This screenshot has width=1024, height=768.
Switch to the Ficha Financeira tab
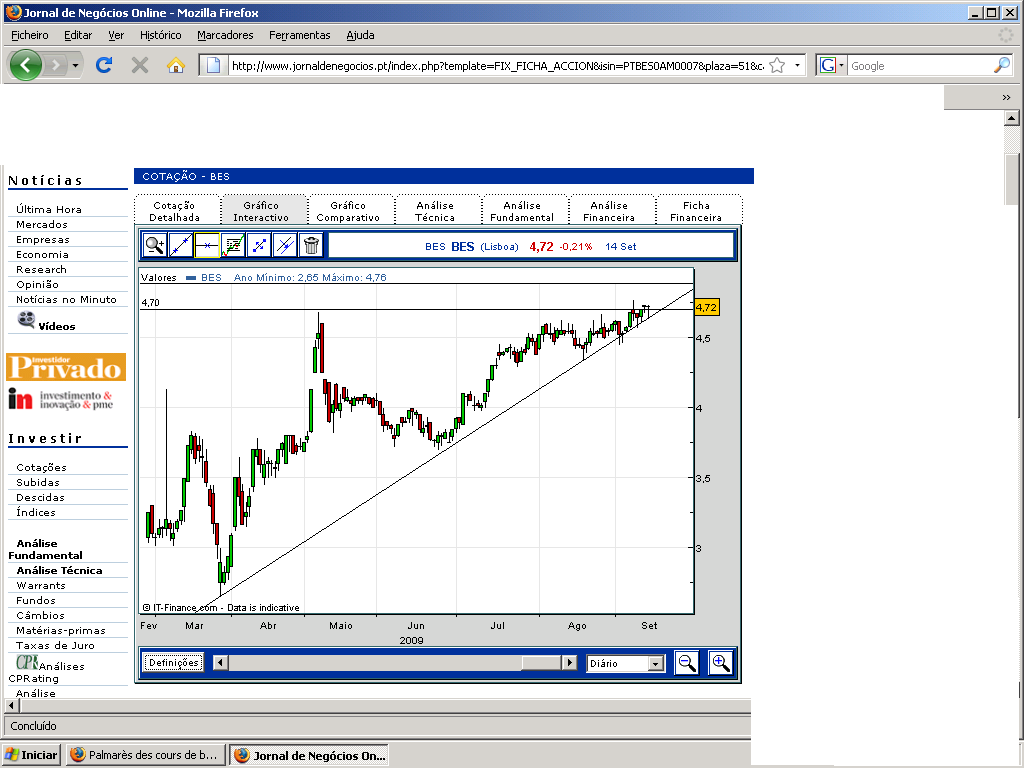[696, 212]
